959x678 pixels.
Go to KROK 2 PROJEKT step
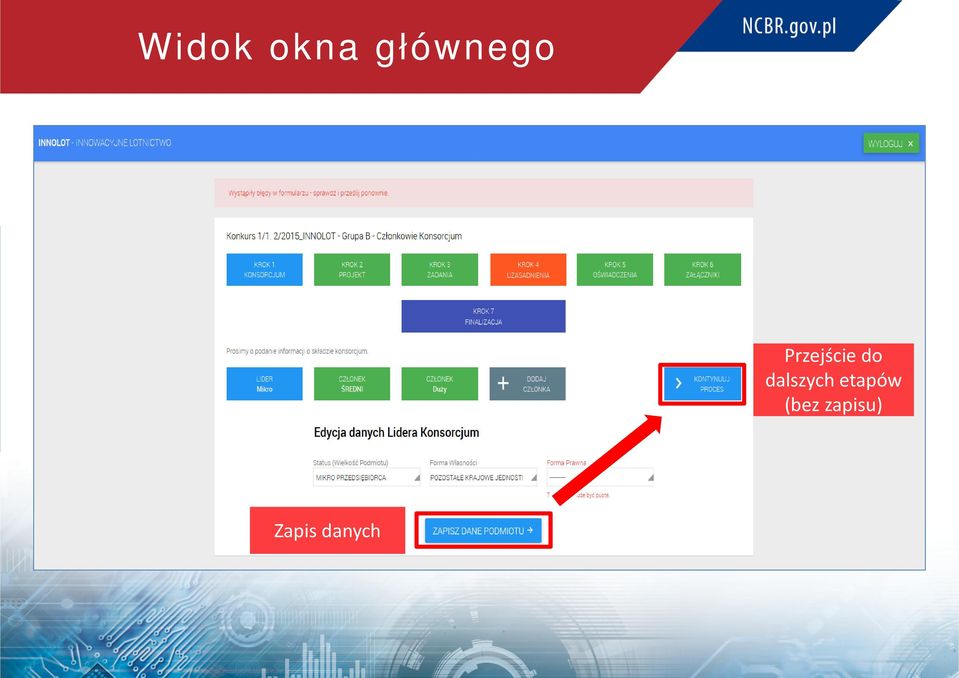pos(352,270)
